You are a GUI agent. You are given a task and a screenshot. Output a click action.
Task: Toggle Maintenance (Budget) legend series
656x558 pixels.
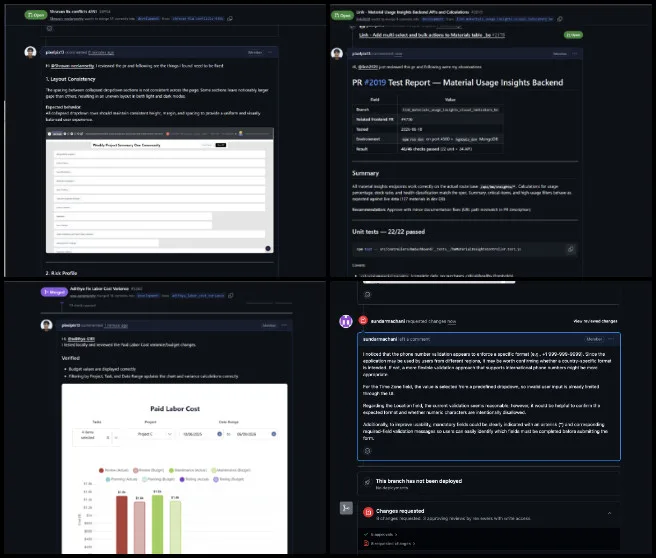(x=231, y=470)
